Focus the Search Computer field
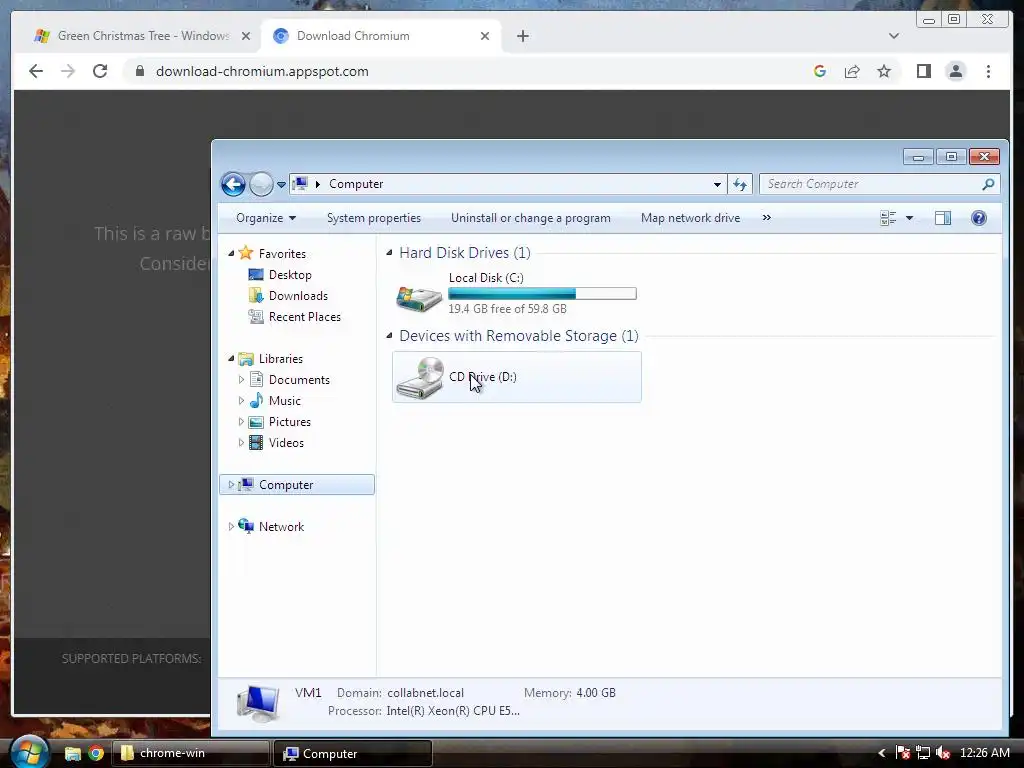Viewport: 1024px width, 768px height. tap(872, 184)
